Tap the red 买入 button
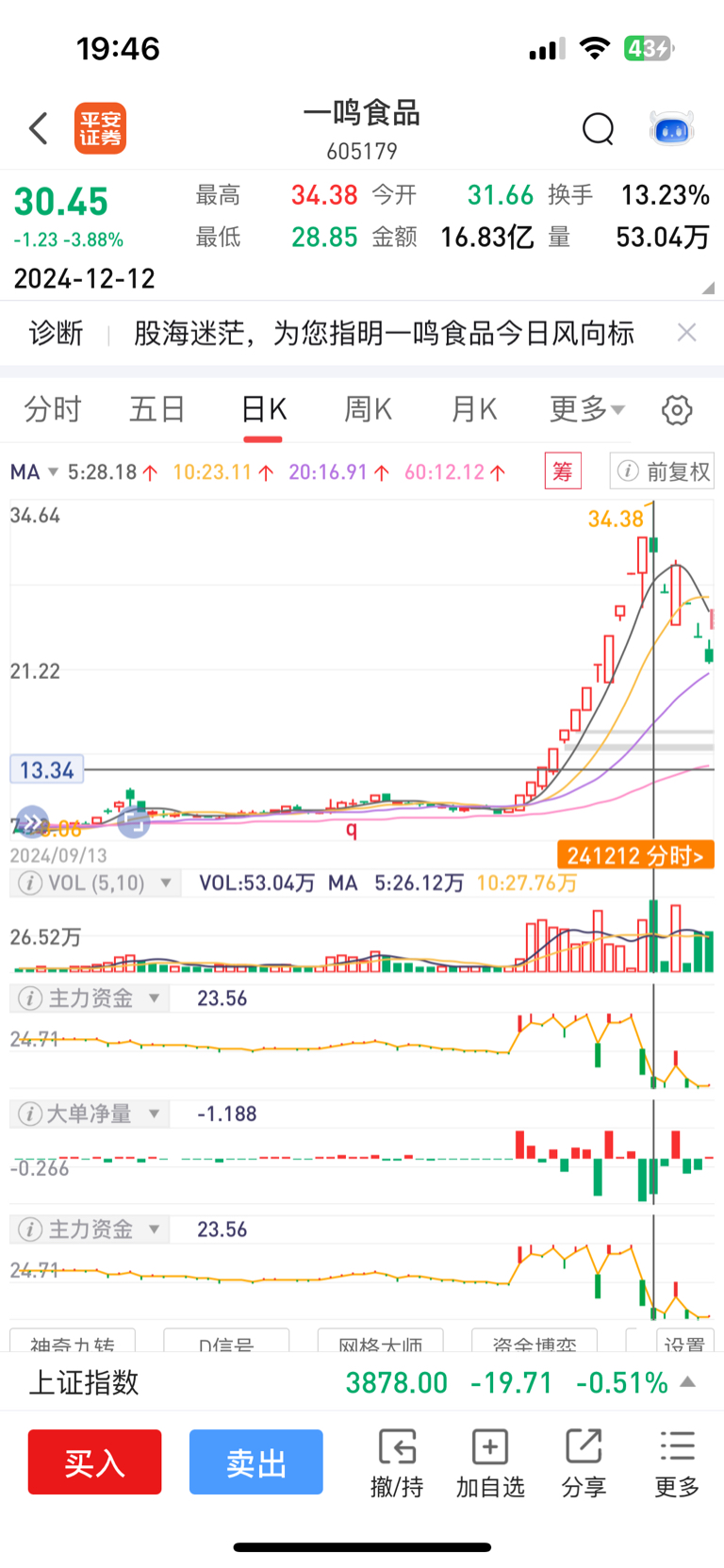724x1568 pixels. coord(94,1462)
